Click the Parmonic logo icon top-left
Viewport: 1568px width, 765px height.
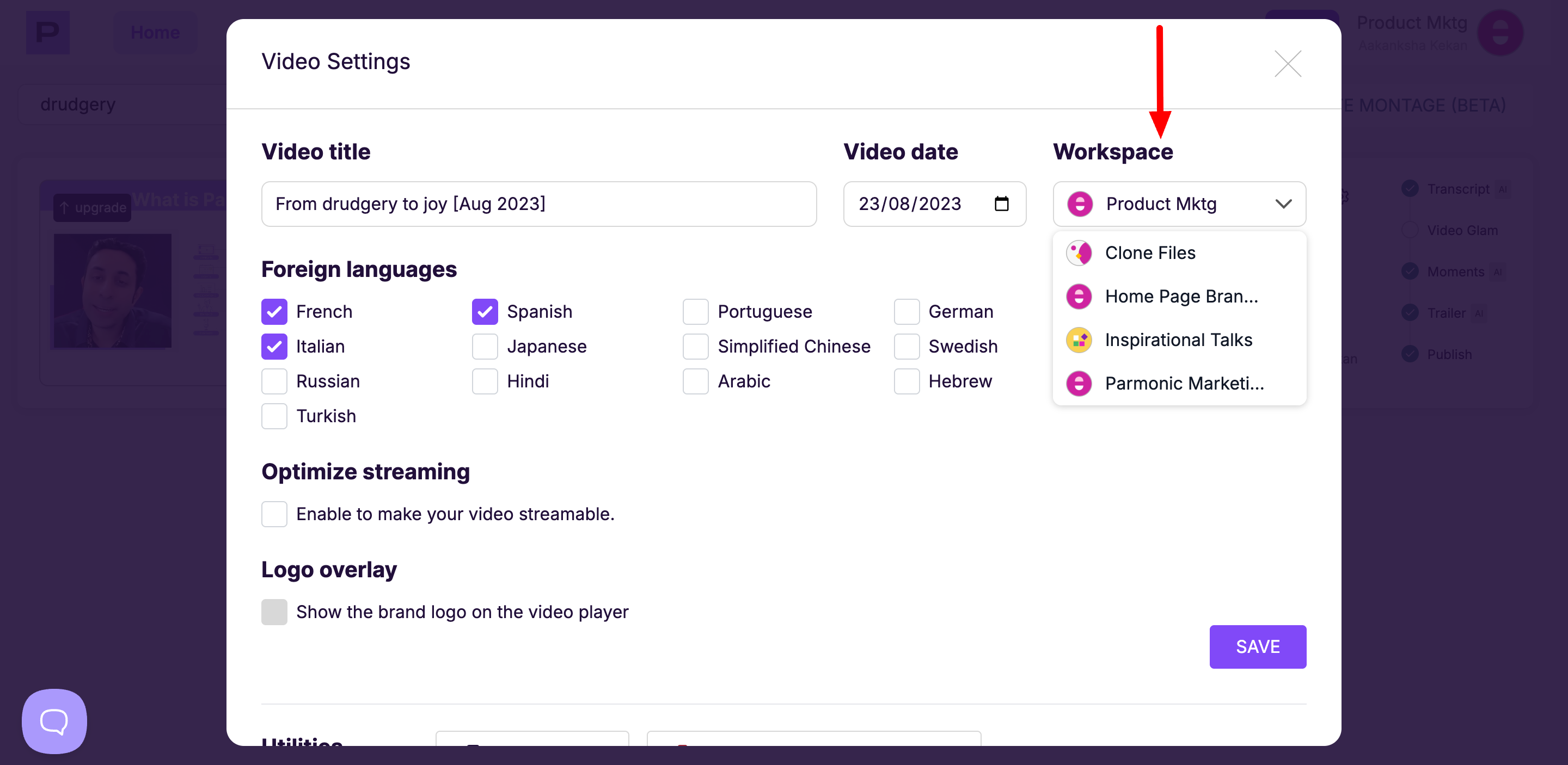click(x=47, y=32)
